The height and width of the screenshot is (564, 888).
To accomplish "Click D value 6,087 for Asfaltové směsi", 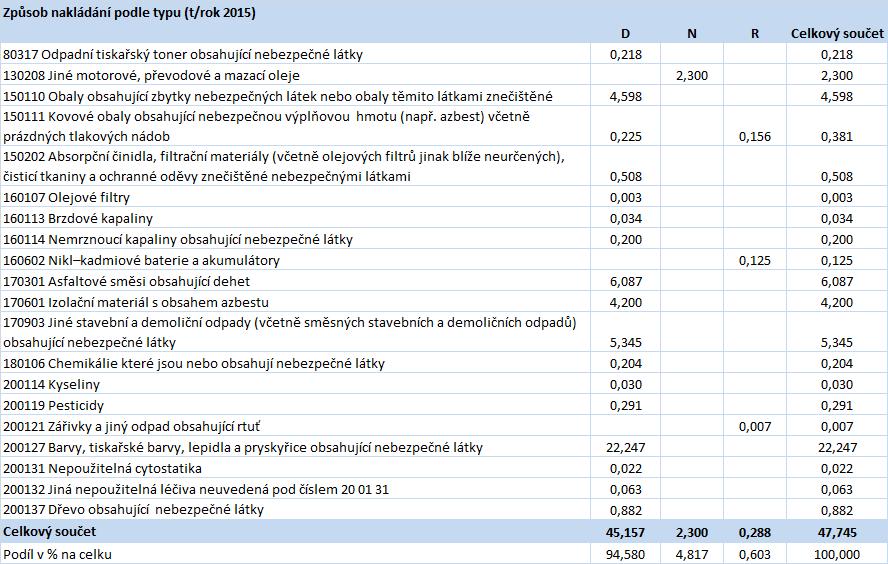I will tap(625, 281).
